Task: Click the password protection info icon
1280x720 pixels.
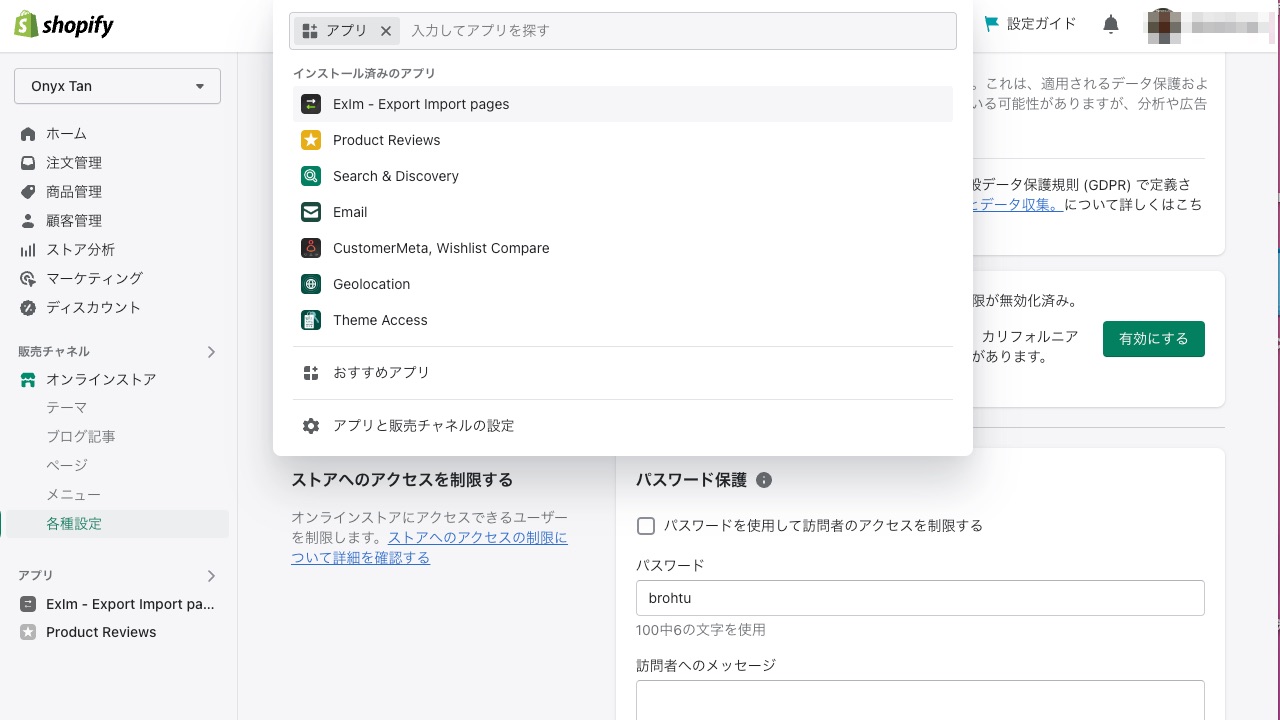Action: [x=764, y=480]
